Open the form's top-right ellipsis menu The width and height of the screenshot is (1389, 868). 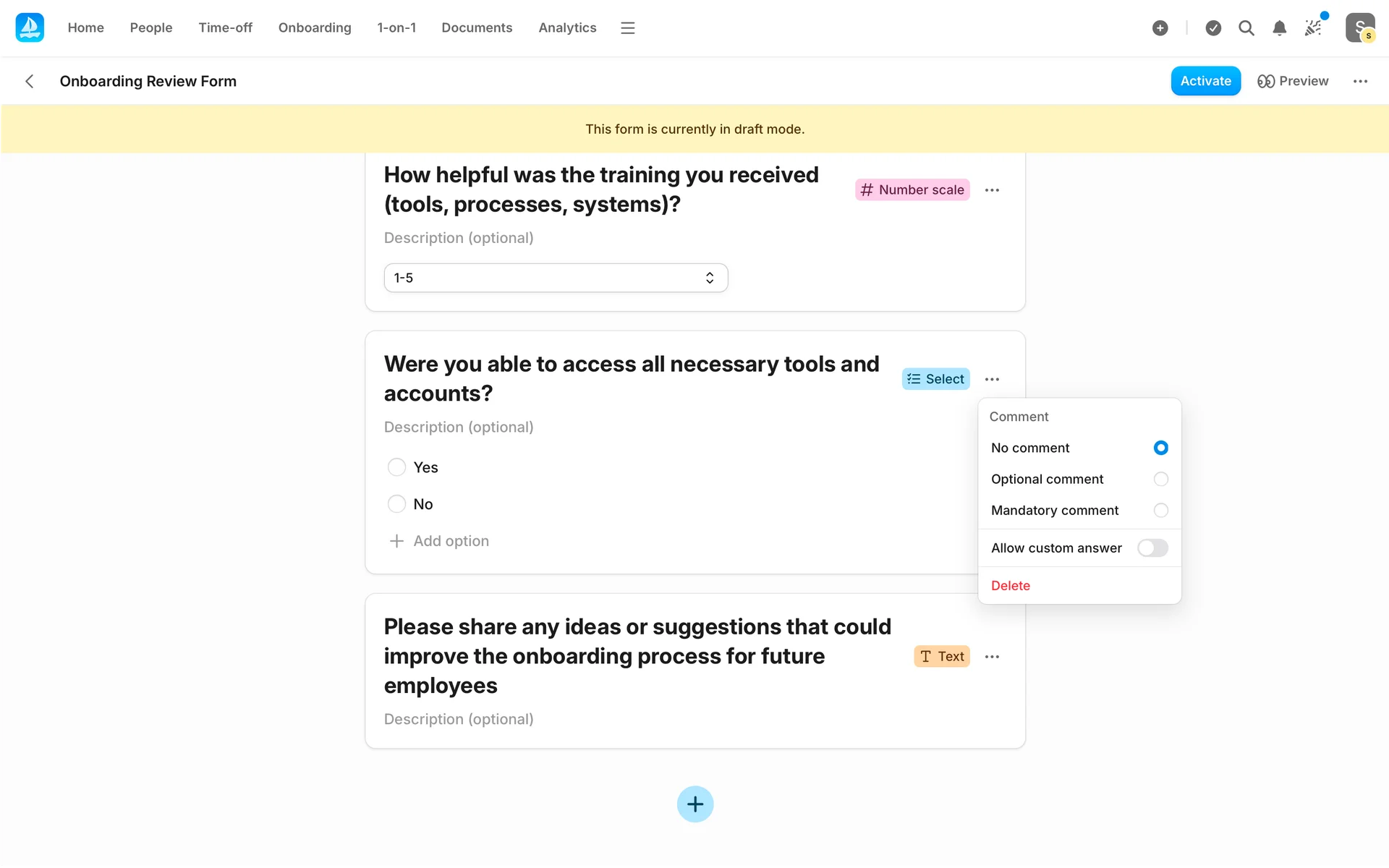(1360, 81)
